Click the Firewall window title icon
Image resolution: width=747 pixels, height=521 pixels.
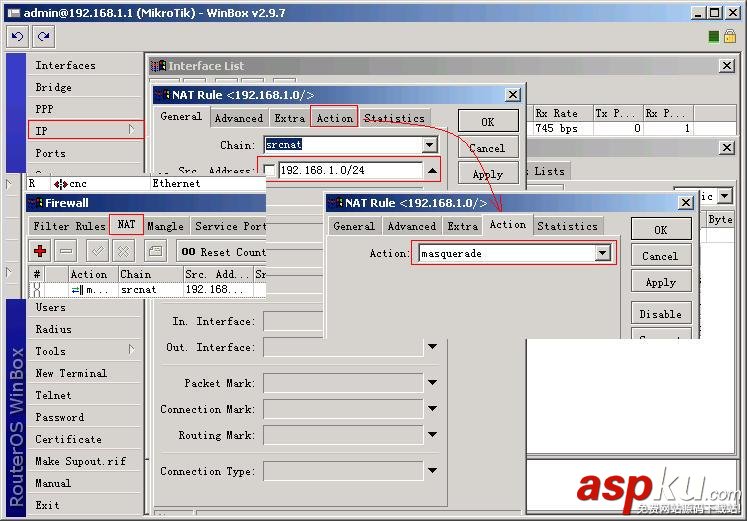pyautogui.click(x=36, y=203)
